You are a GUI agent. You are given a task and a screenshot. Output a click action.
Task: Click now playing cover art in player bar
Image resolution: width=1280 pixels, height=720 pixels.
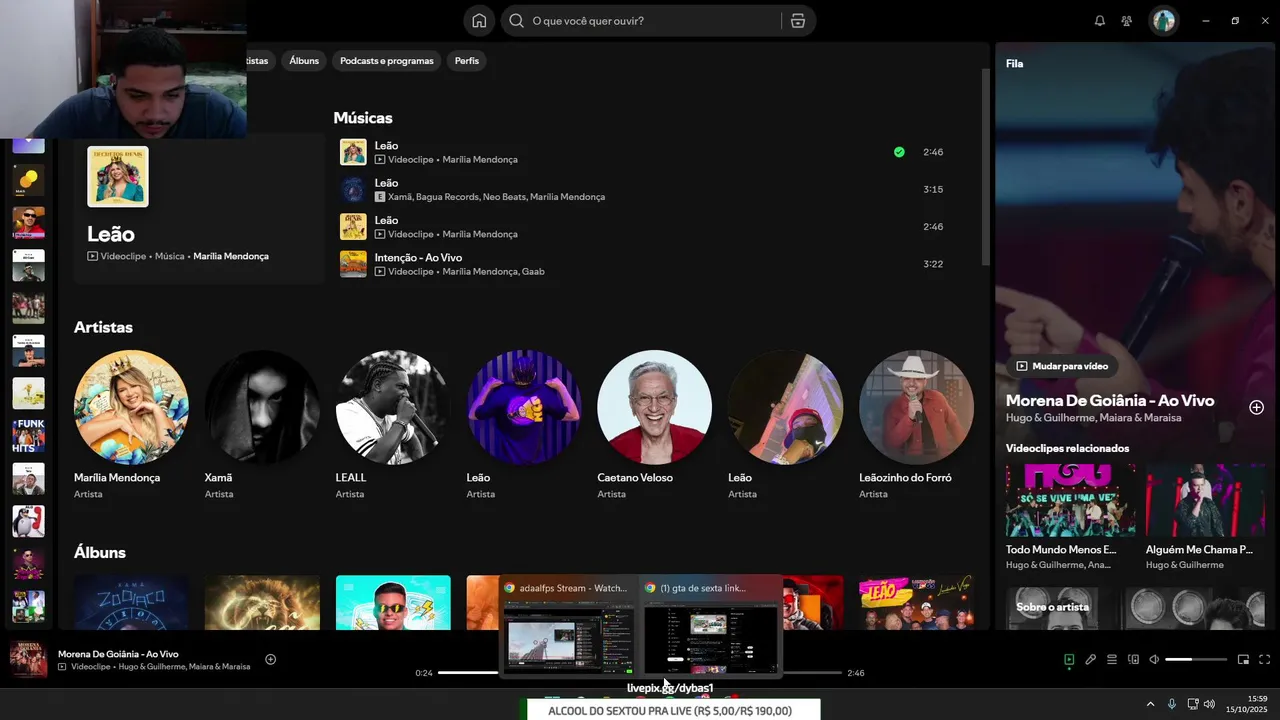click(x=28, y=660)
